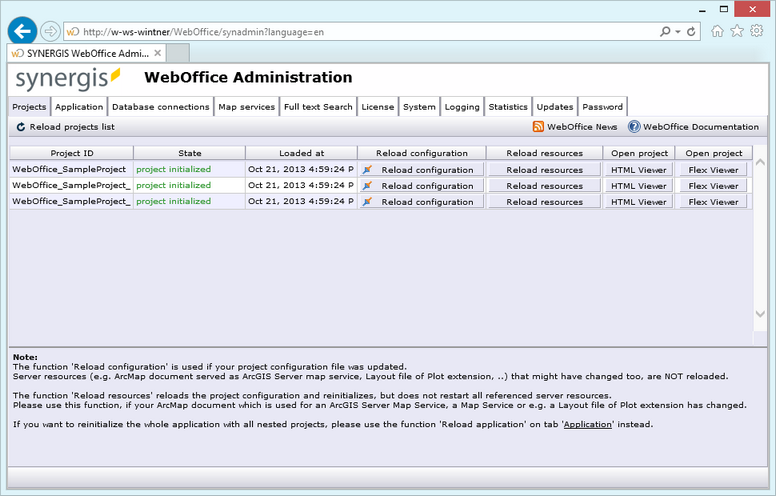The image size is (776, 496).
Task: Open third project row in Flex Viewer
Action: pyautogui.click(x=713, y=202)
